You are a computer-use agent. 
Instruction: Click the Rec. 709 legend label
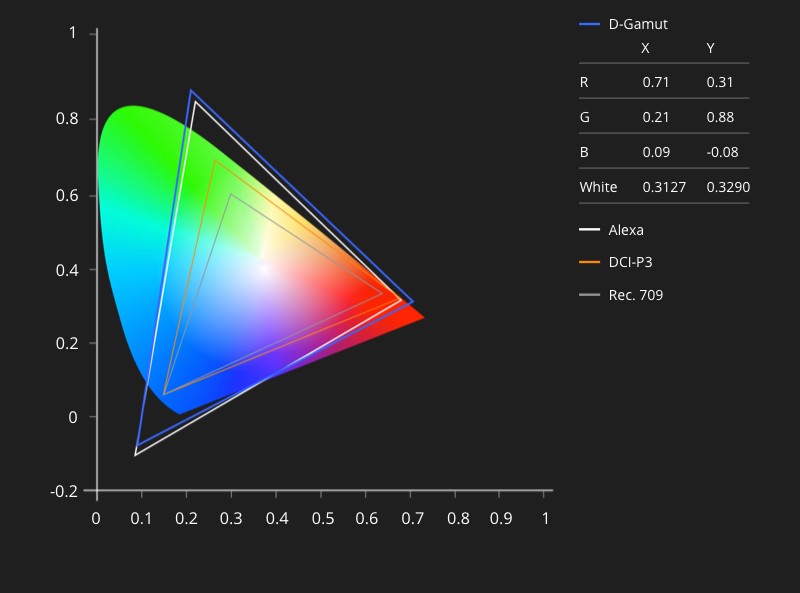click(635, 295)
